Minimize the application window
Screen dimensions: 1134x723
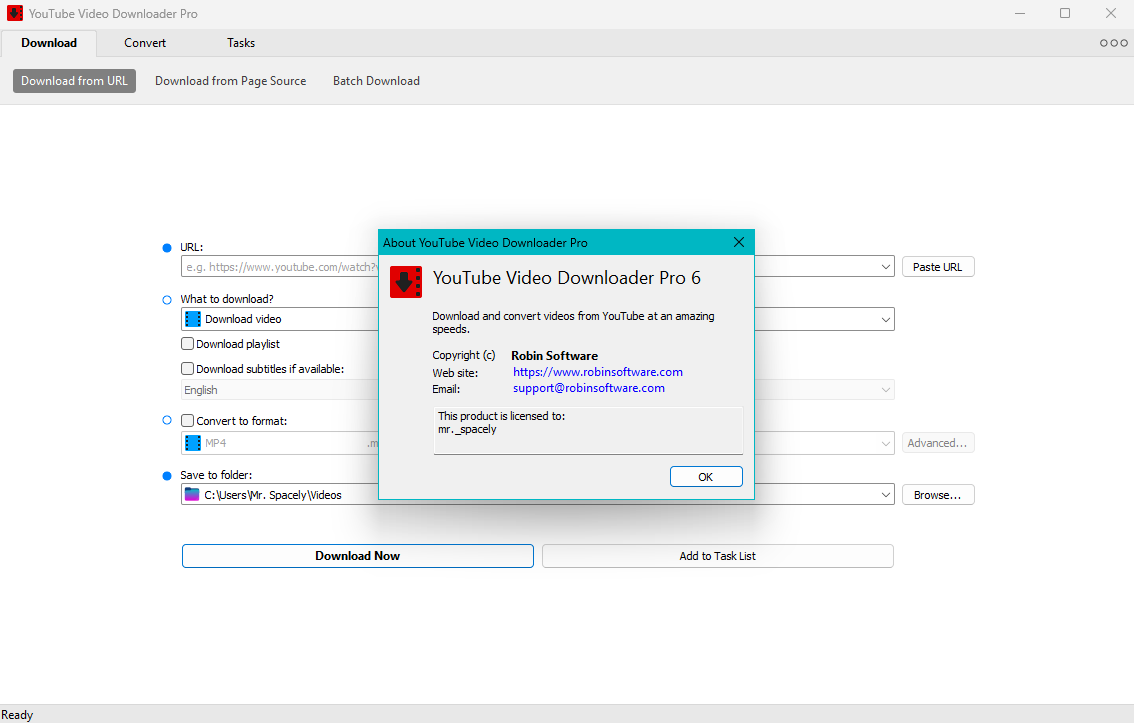(x=1020, y=13)
